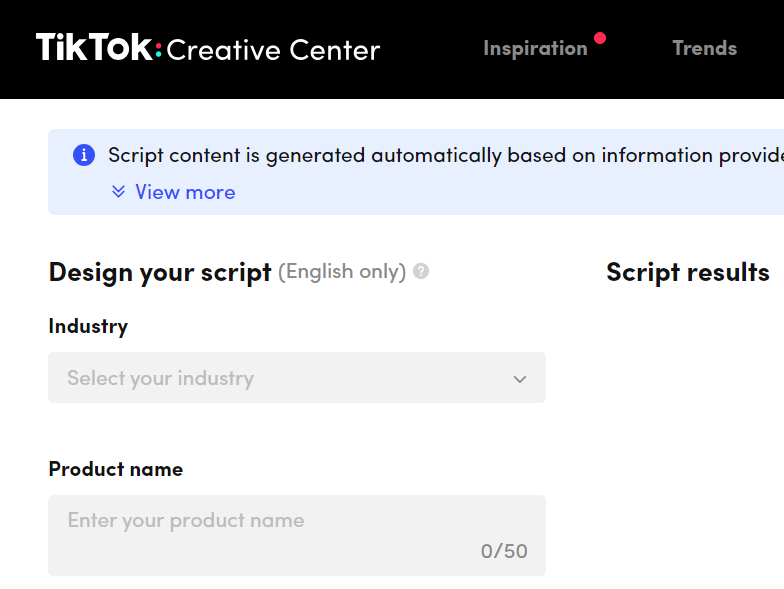784x589 pixels.
Task: Click the blue info icon in banner
Action: point(84,155)
